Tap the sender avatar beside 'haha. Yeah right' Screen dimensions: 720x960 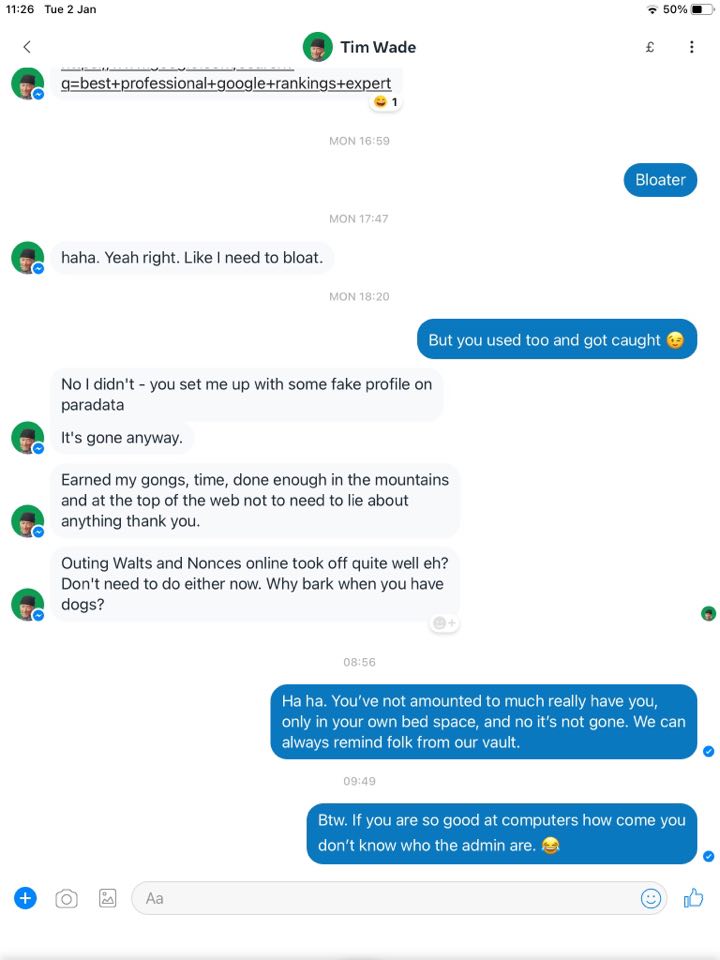[28, 258]
